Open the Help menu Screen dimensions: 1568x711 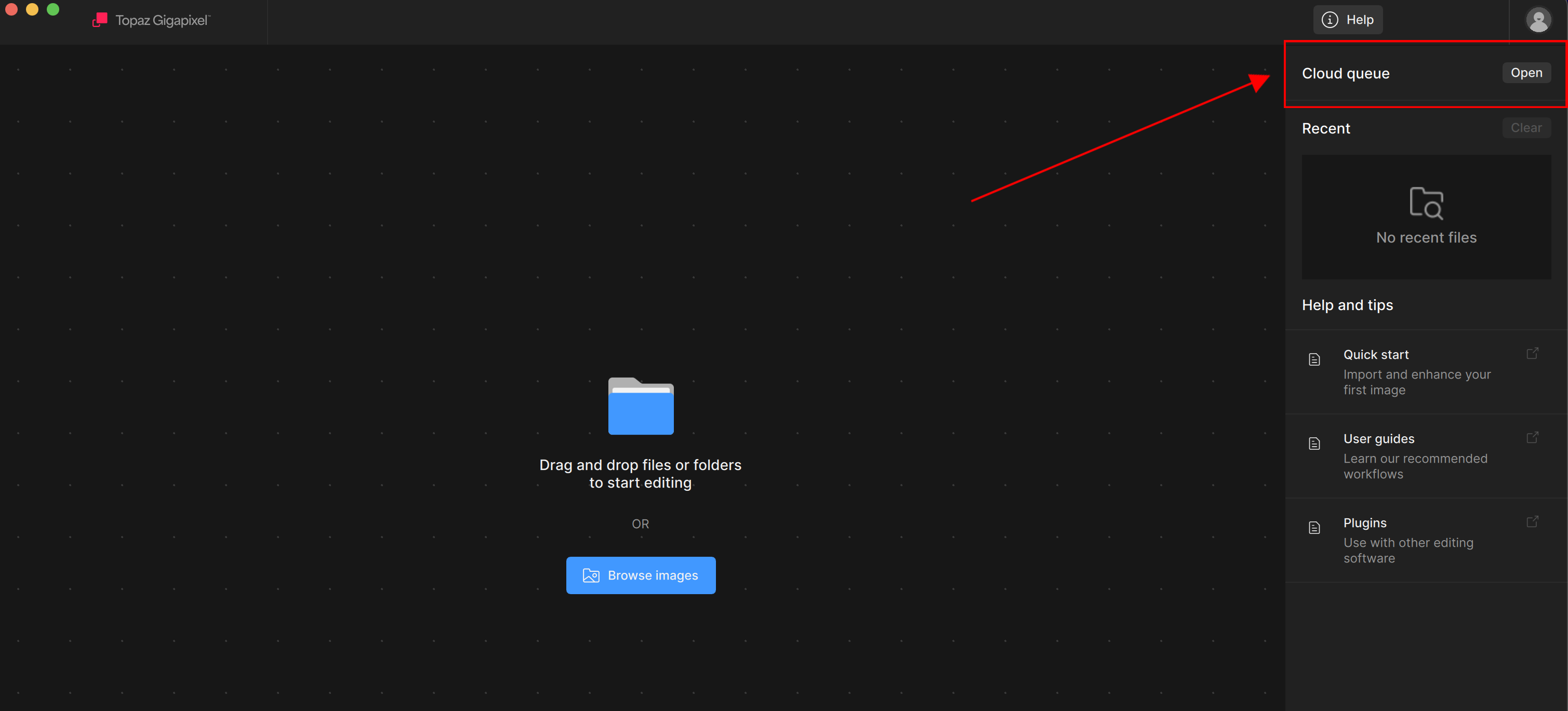pyautogui.click(x=1347, y=20)
